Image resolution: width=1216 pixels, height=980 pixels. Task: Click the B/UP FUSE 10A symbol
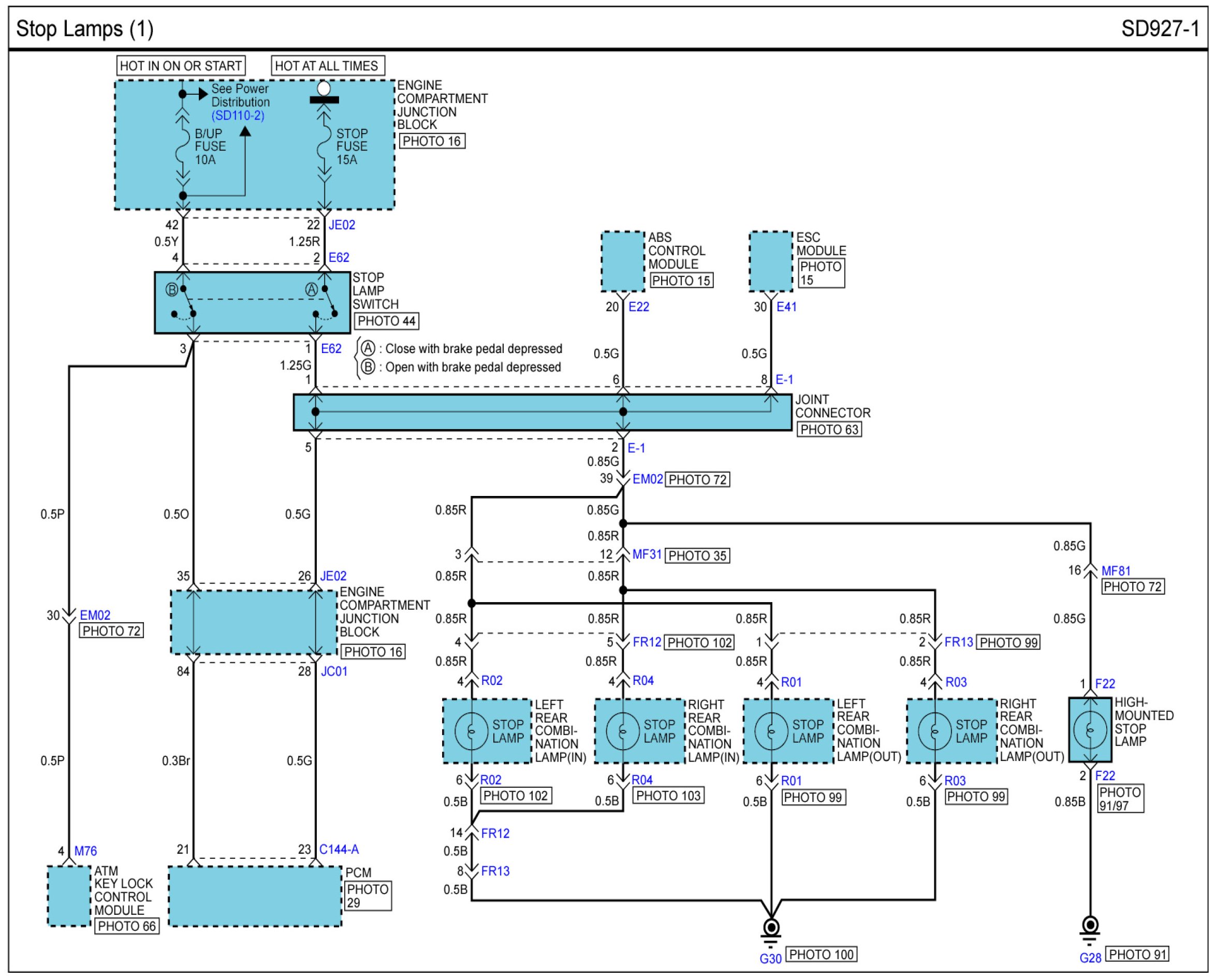point(182,145)
